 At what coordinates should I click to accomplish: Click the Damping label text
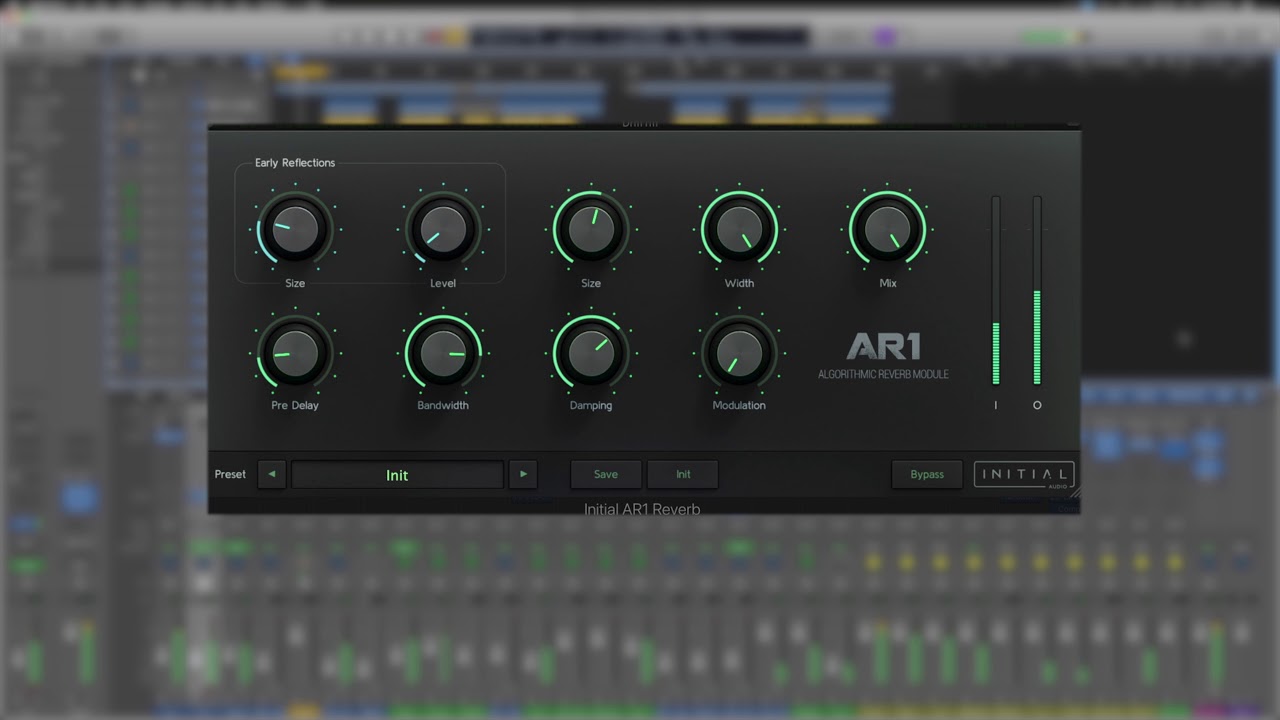[x=591, y=406]
